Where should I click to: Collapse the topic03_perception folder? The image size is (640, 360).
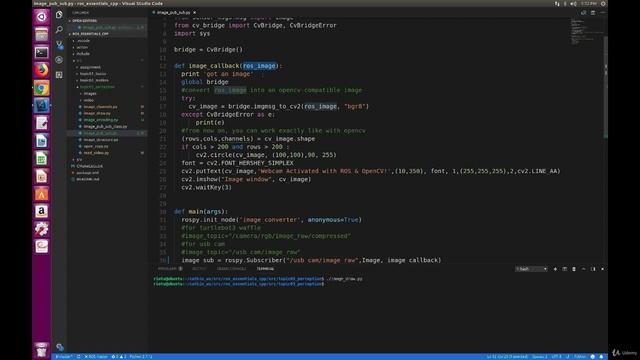pos(97,87)
